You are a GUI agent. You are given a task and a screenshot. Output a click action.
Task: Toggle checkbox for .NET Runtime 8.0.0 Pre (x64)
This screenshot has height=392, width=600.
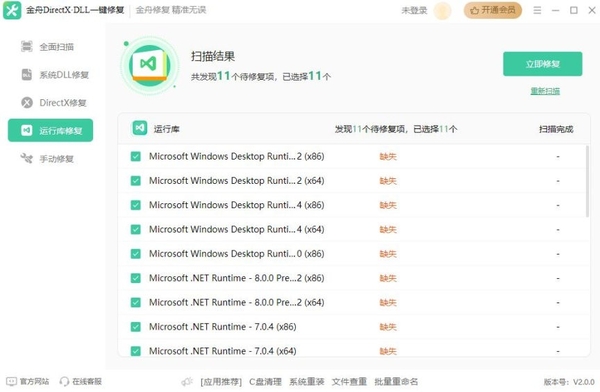[x=135, y=302]
